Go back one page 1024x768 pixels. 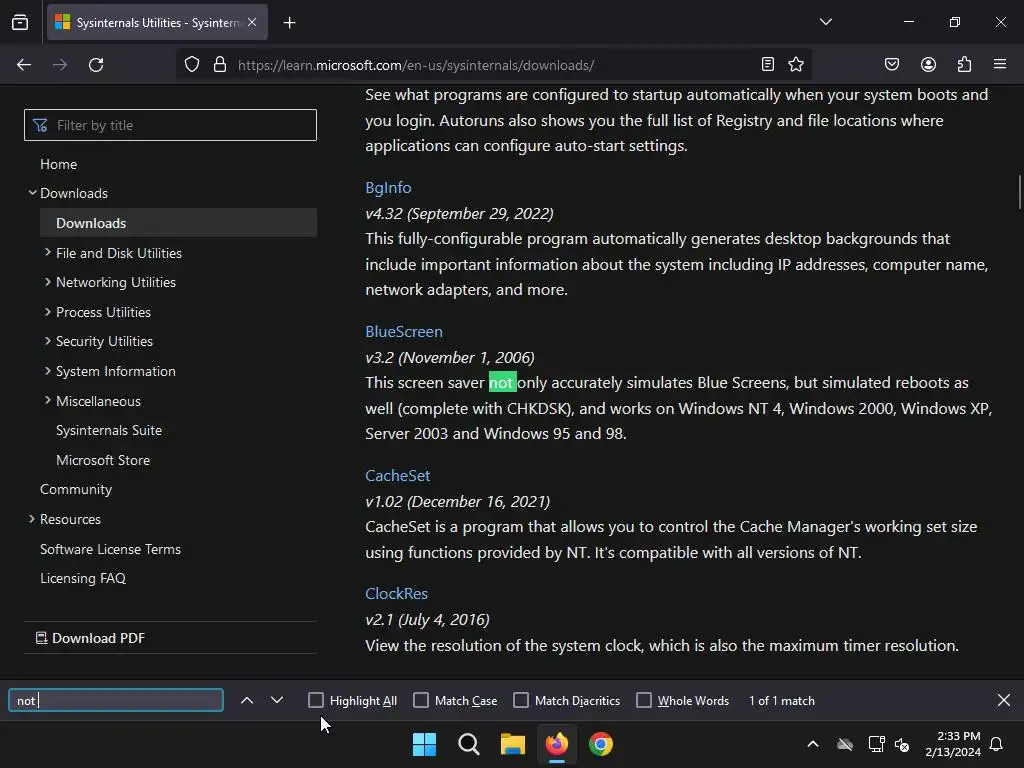pos(24,65)
